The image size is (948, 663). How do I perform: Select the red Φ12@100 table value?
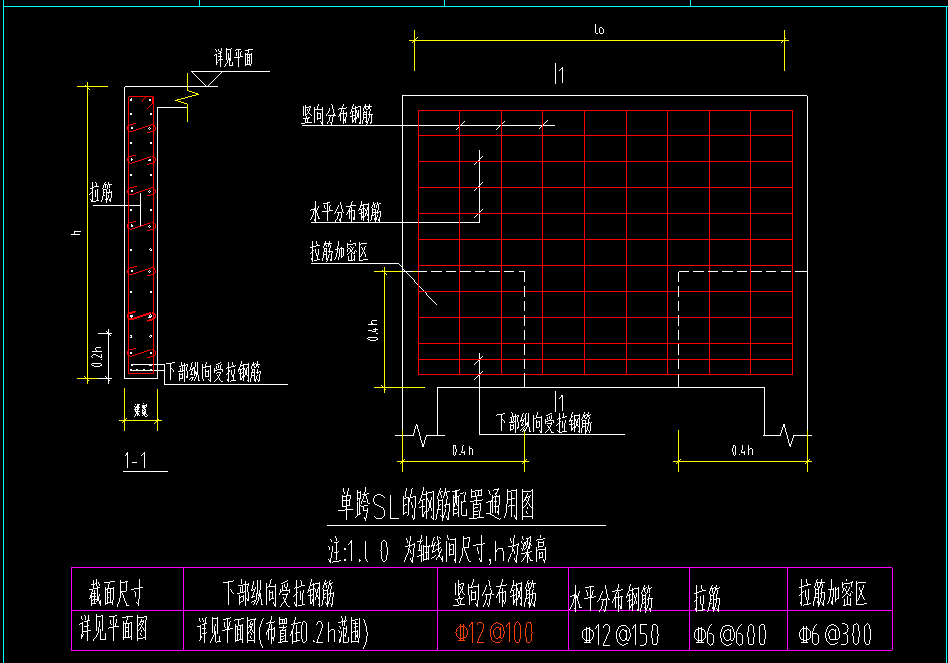pyautogui.click(x=494, y=633)
